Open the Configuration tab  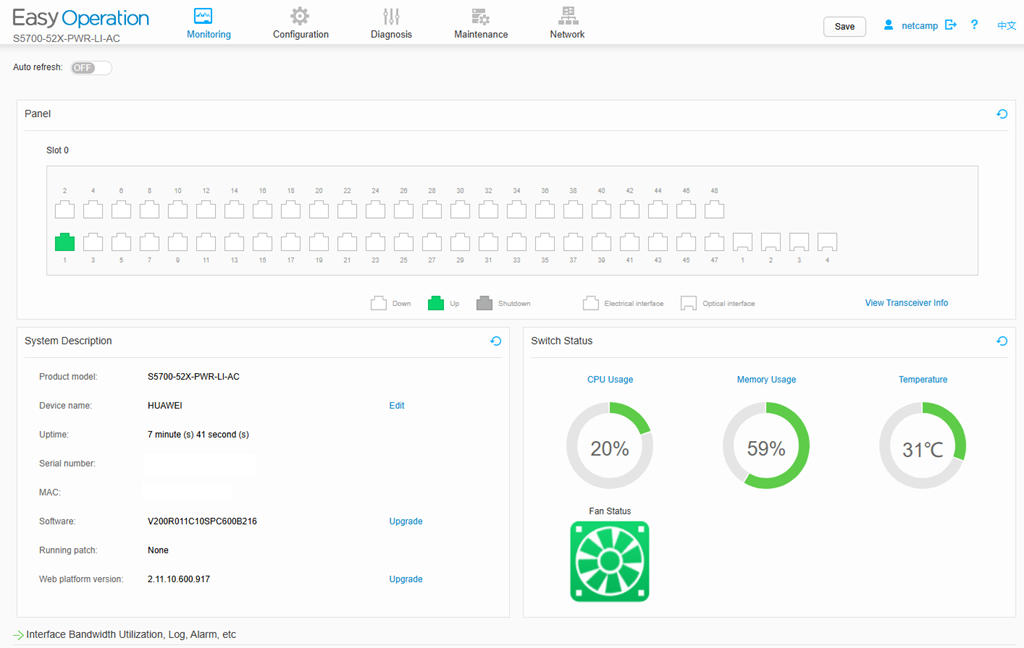tap(300, 22)
